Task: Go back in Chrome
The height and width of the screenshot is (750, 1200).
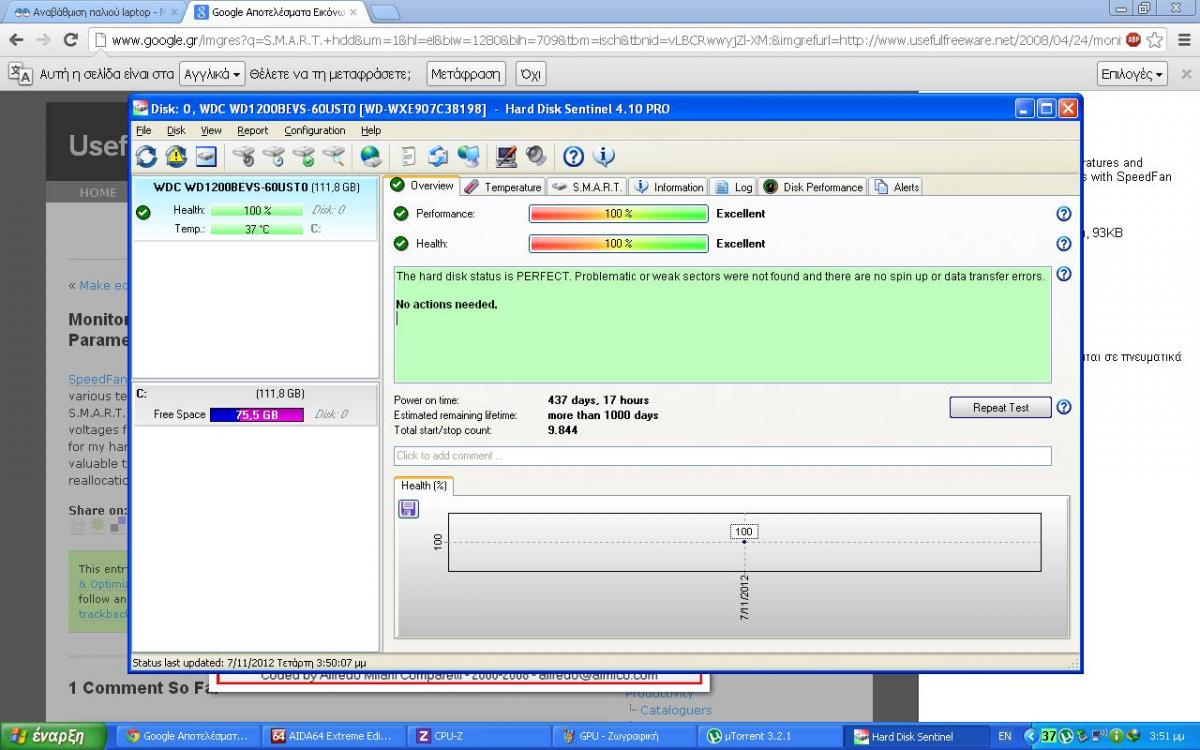Action: pos(16,40)
